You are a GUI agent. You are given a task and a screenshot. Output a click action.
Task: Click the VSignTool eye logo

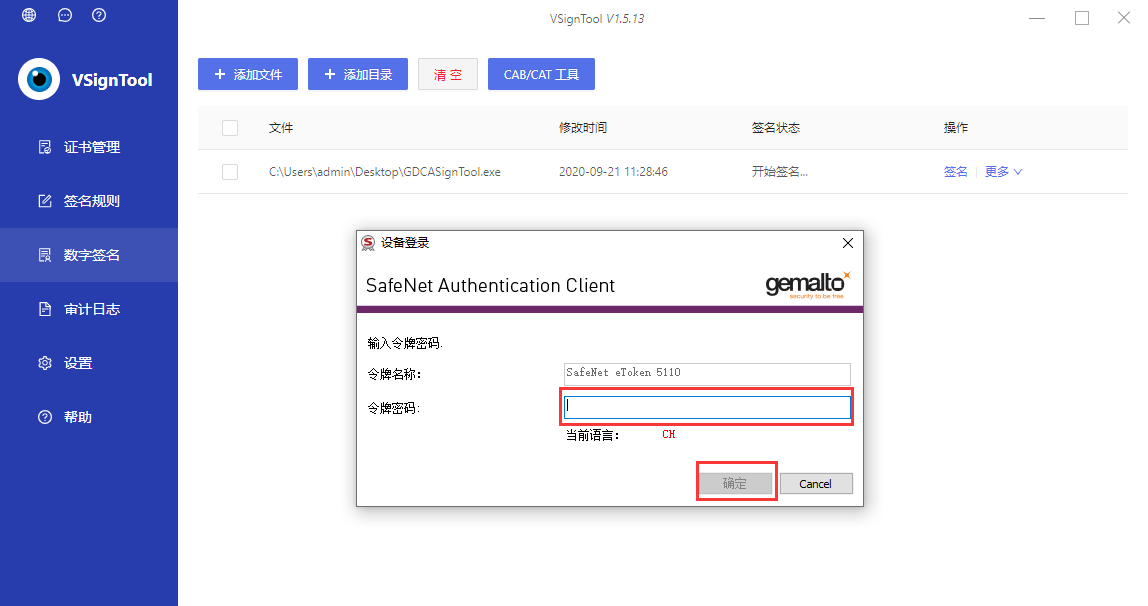(39, 79)
